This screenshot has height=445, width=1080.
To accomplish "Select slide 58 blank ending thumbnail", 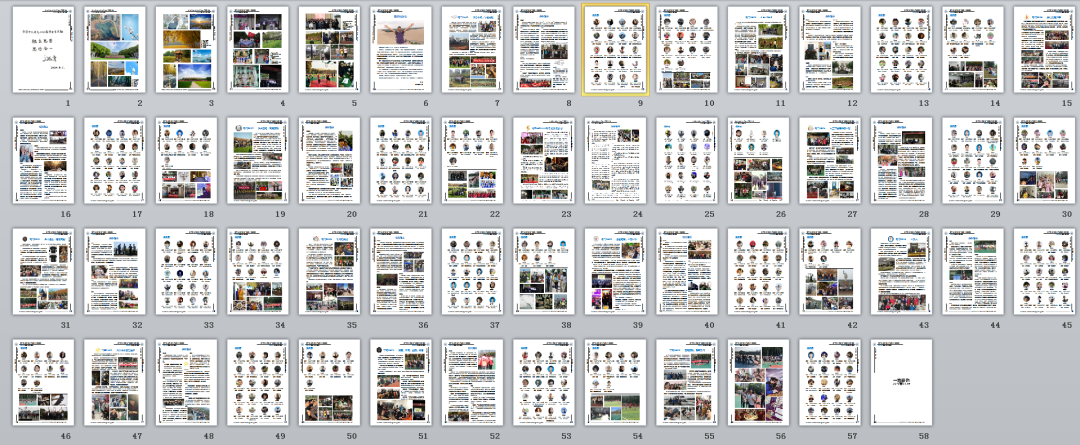I will point(902,382).
